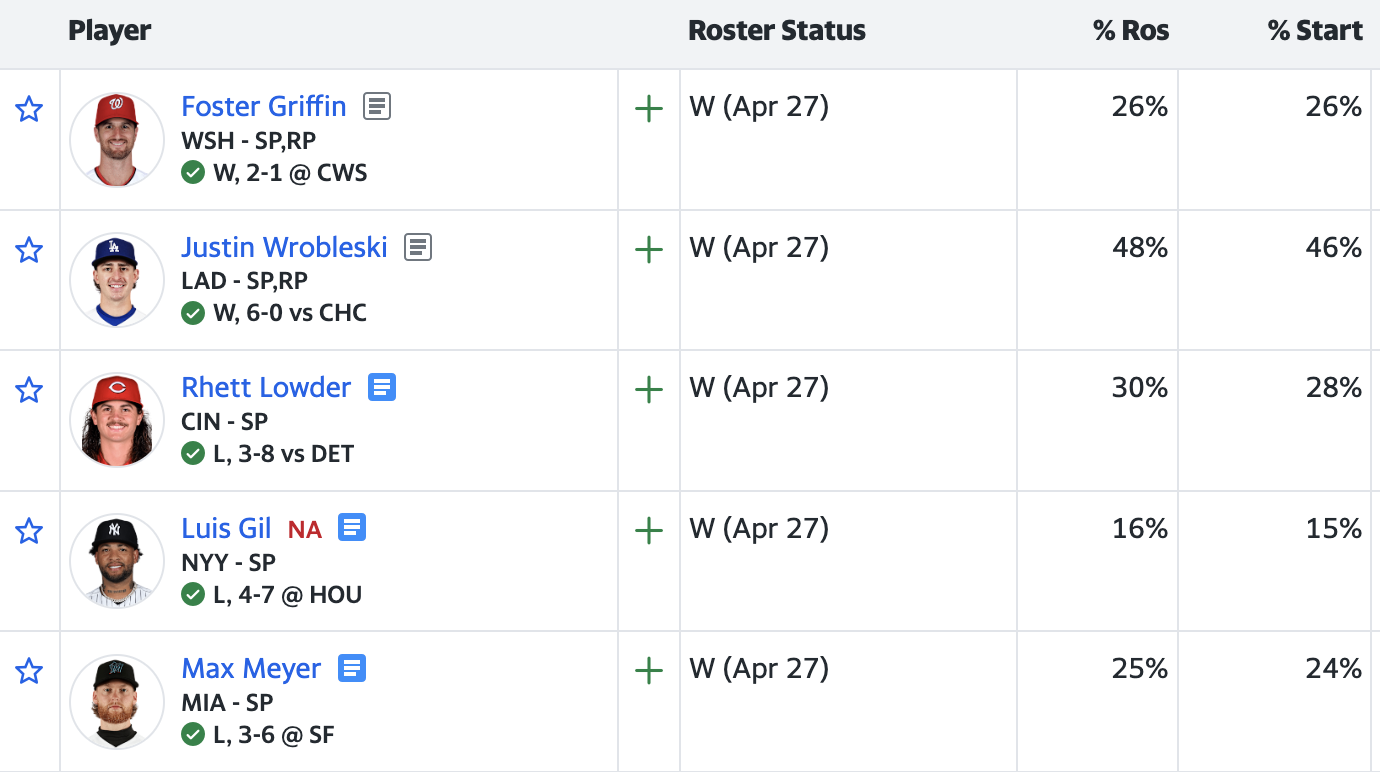This screenshot has height=772, width=1380.
Task: Star Luis Gil for the watchlist
Action: point(29,531)
